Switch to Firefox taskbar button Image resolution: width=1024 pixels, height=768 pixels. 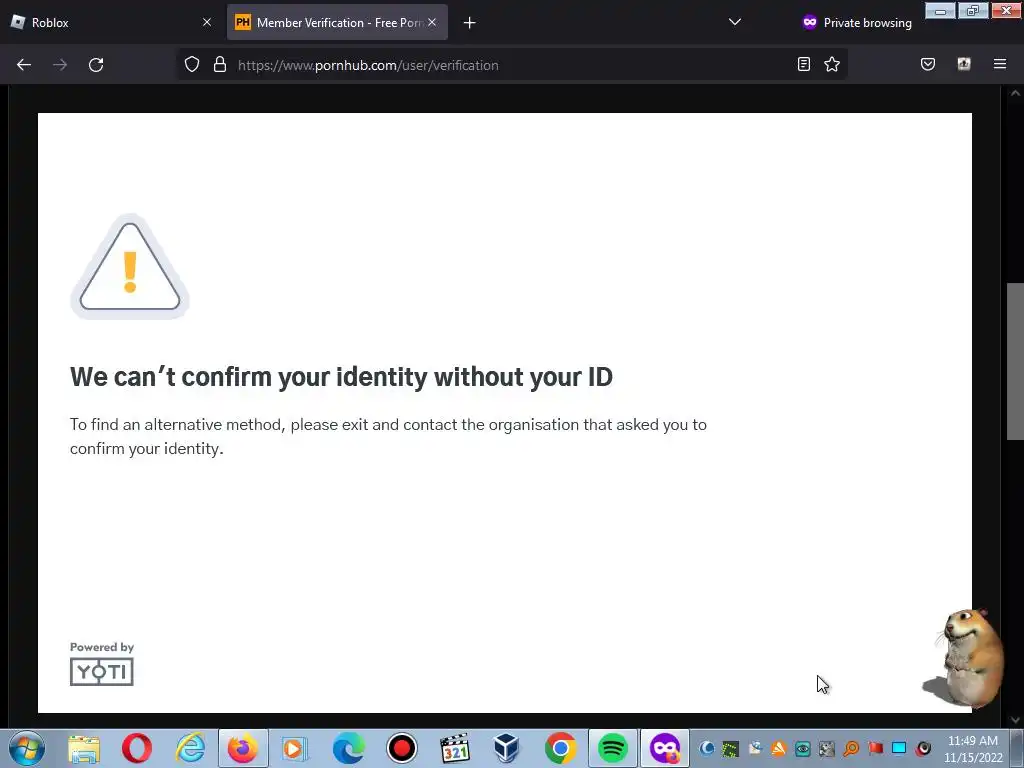tap(243, 748)
